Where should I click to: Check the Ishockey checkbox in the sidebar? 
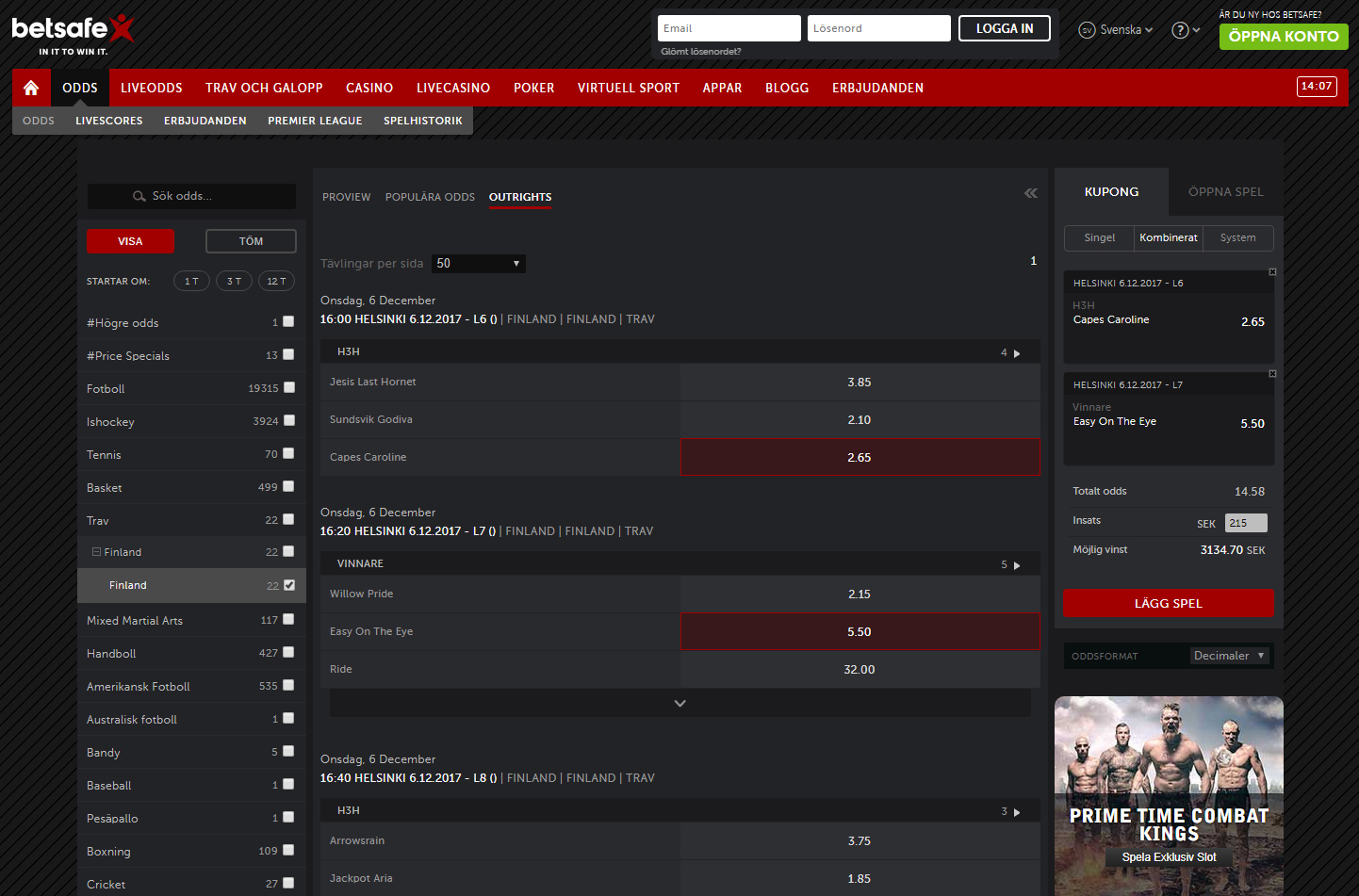click(x=288, y=420)
